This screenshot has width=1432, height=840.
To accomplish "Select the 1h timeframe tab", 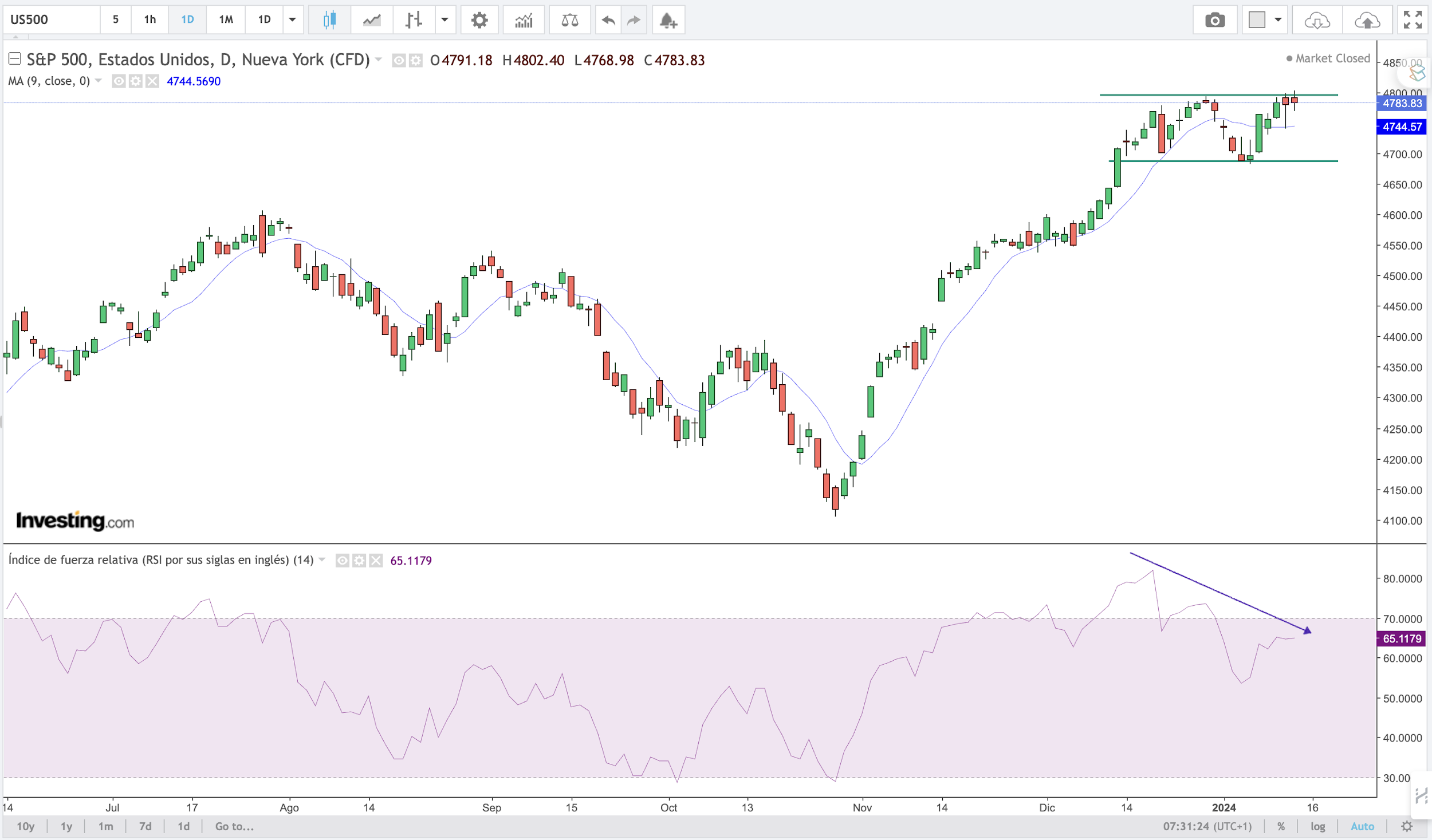I will pyautogui.click(x=150, y=20).
